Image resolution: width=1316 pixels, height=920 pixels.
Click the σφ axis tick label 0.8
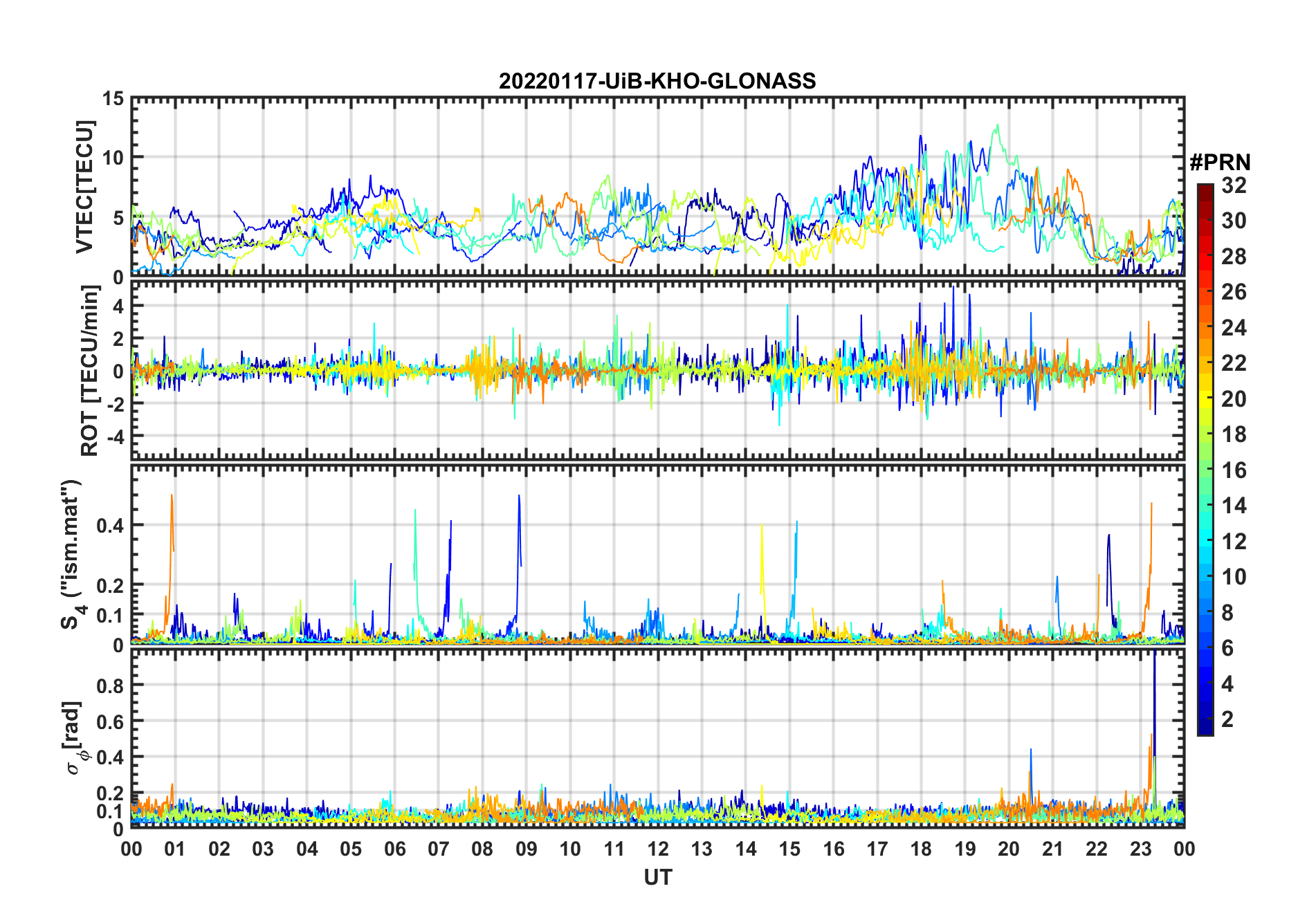(x=111, y=686)
